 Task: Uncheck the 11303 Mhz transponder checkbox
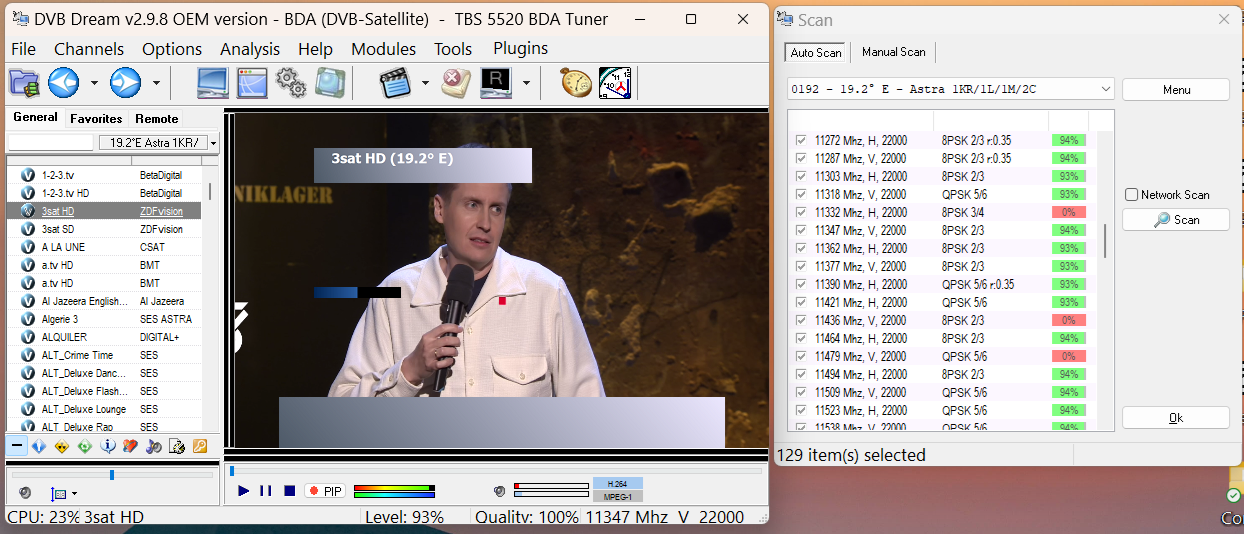coord(800,177)
